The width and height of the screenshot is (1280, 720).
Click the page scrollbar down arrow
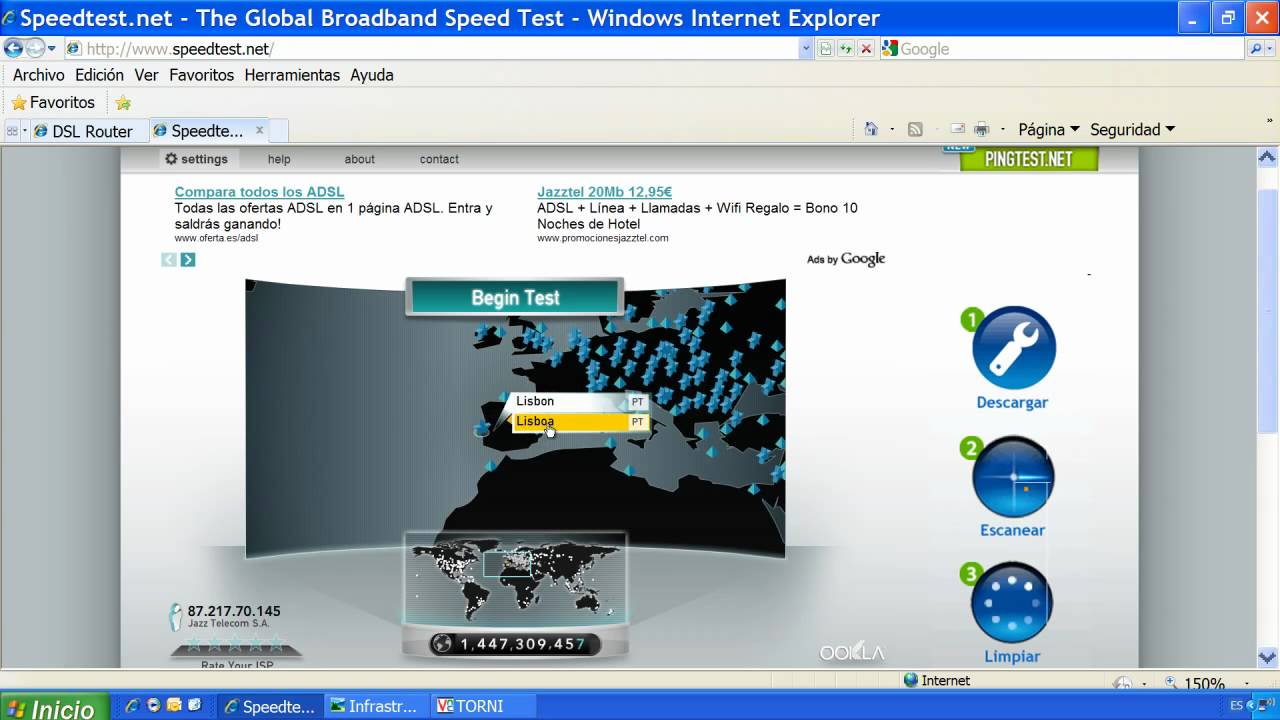coord(1269,657)
